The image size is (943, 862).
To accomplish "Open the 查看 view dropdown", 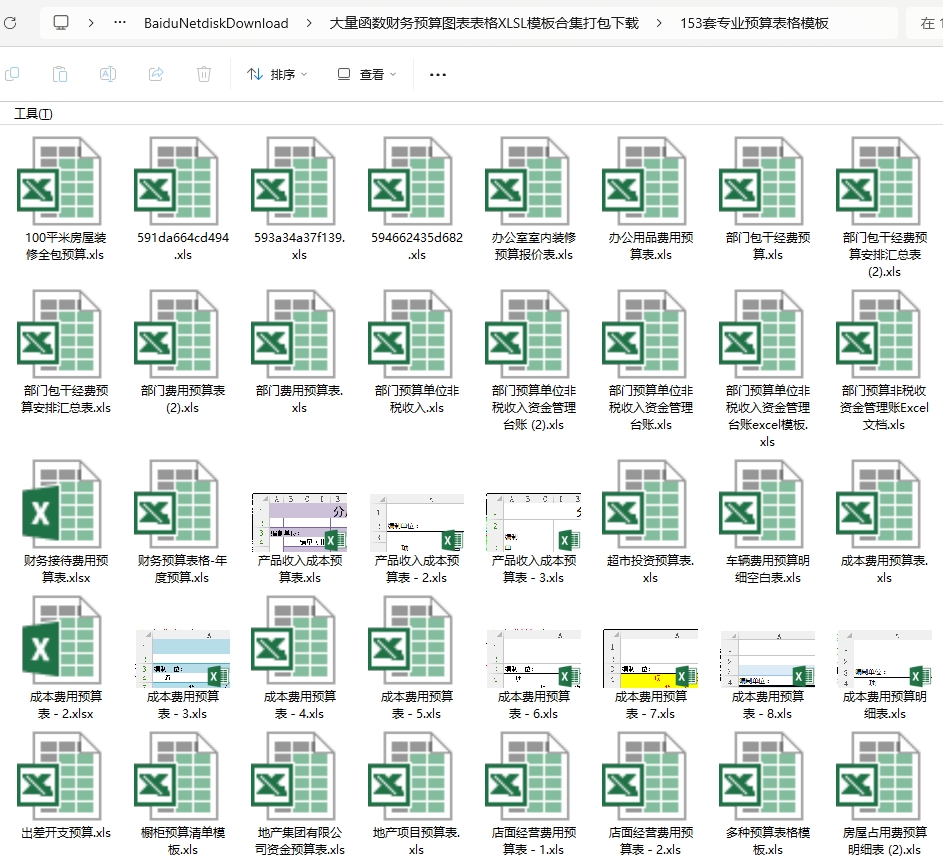I will tap(367, 74).
